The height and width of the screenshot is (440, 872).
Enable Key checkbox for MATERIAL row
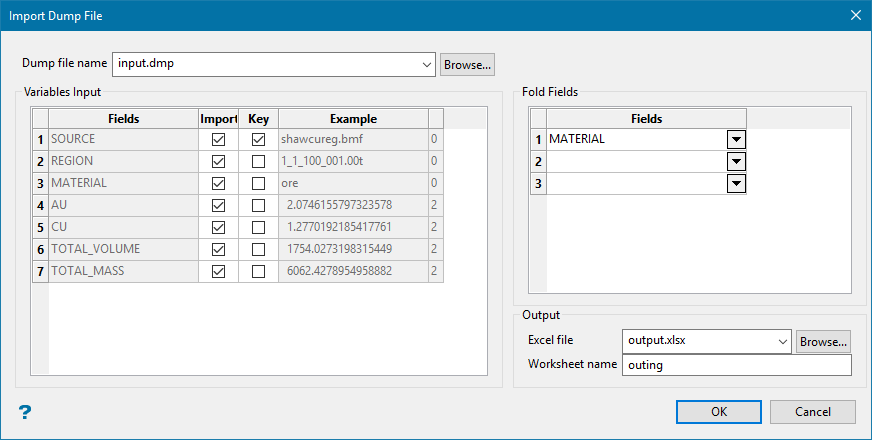(258, 184)
